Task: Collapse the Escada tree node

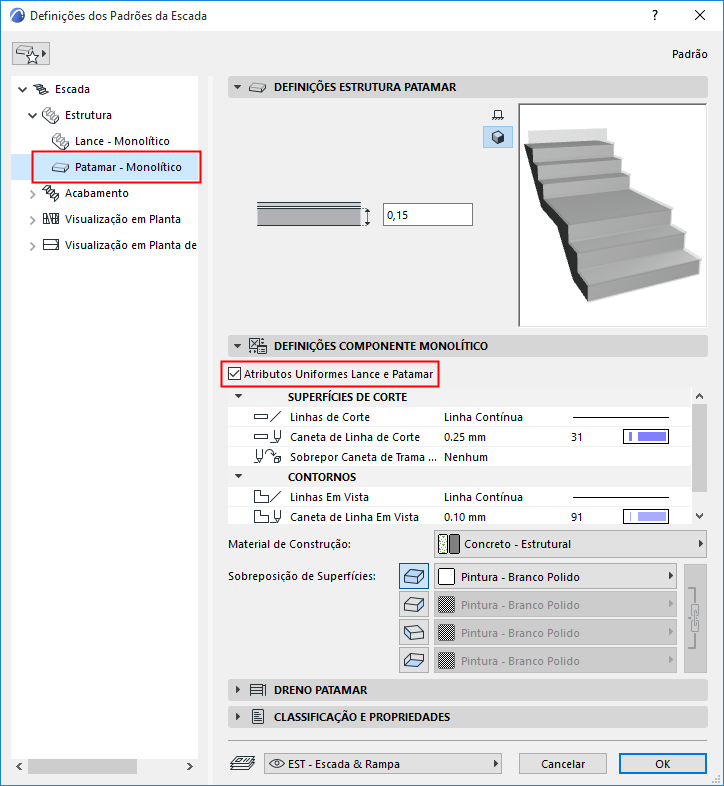Action: point(22,90)
